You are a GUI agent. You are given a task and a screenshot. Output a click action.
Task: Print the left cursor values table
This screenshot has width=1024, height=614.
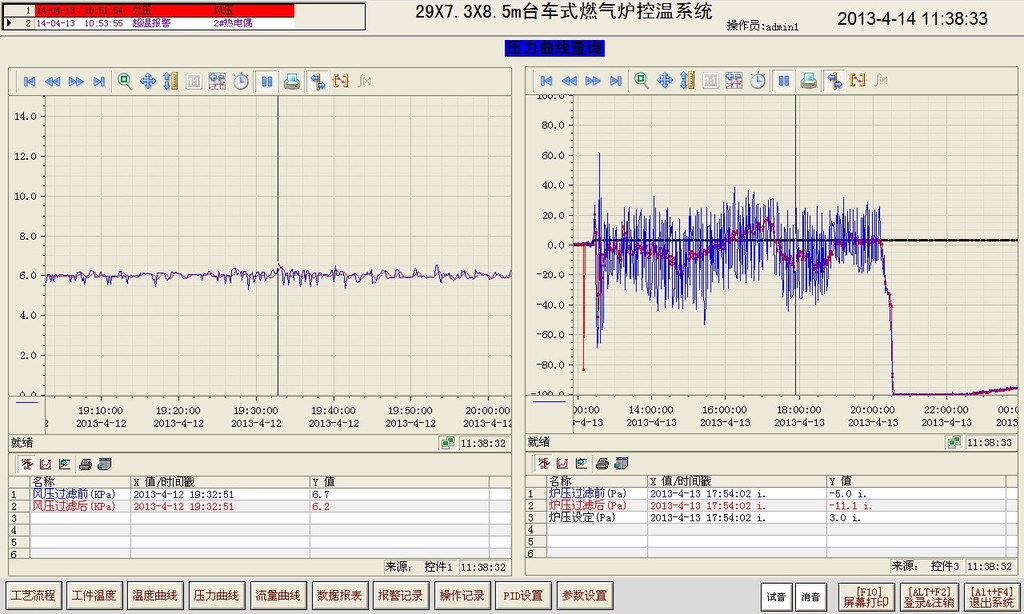coord(85,464)
